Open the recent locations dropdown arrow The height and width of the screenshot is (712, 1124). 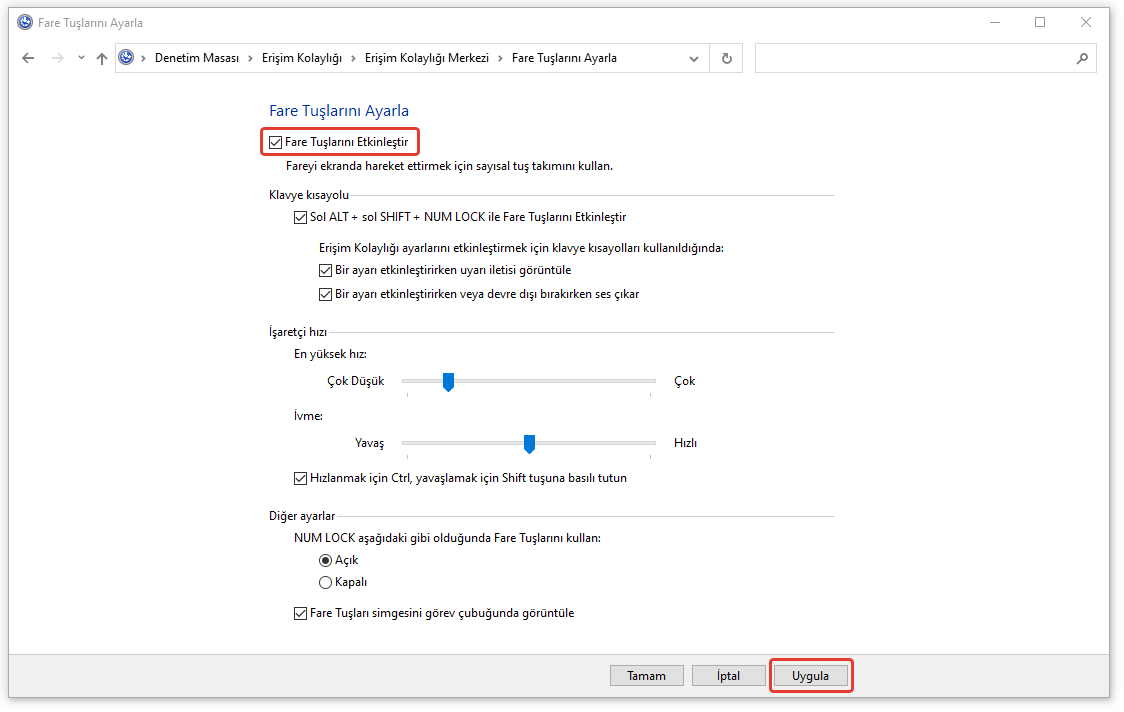pos(81,58)
